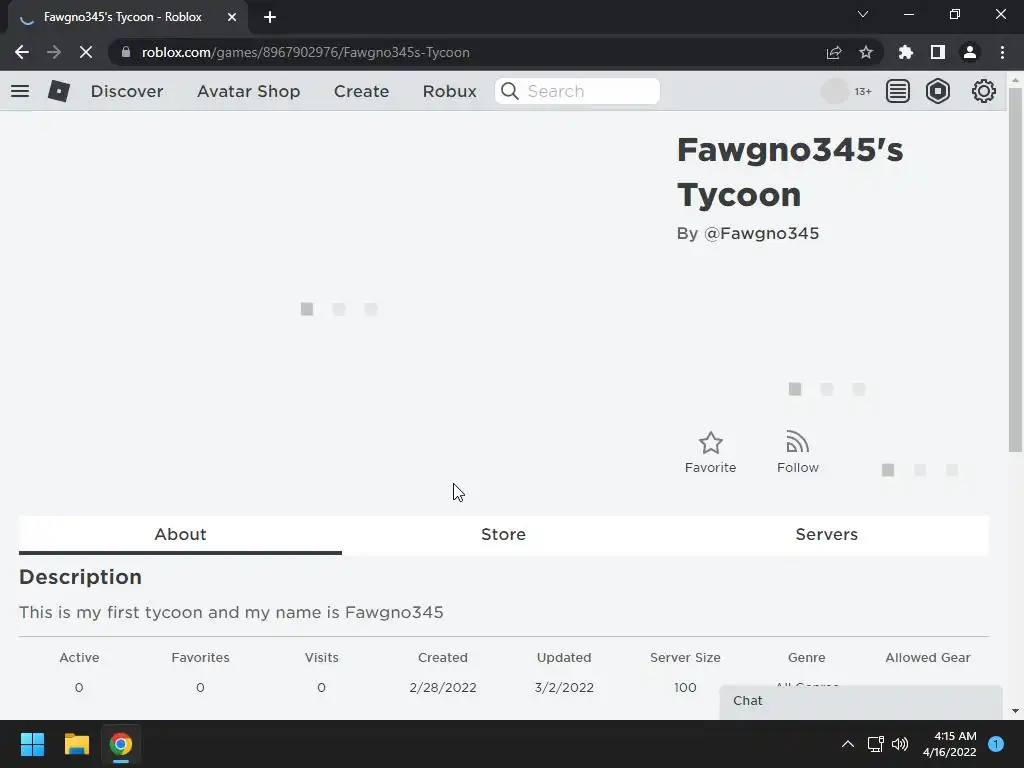Open Avatar Shop page
The width and height of the screenshot is (1024, 768).
click(248, 91)
